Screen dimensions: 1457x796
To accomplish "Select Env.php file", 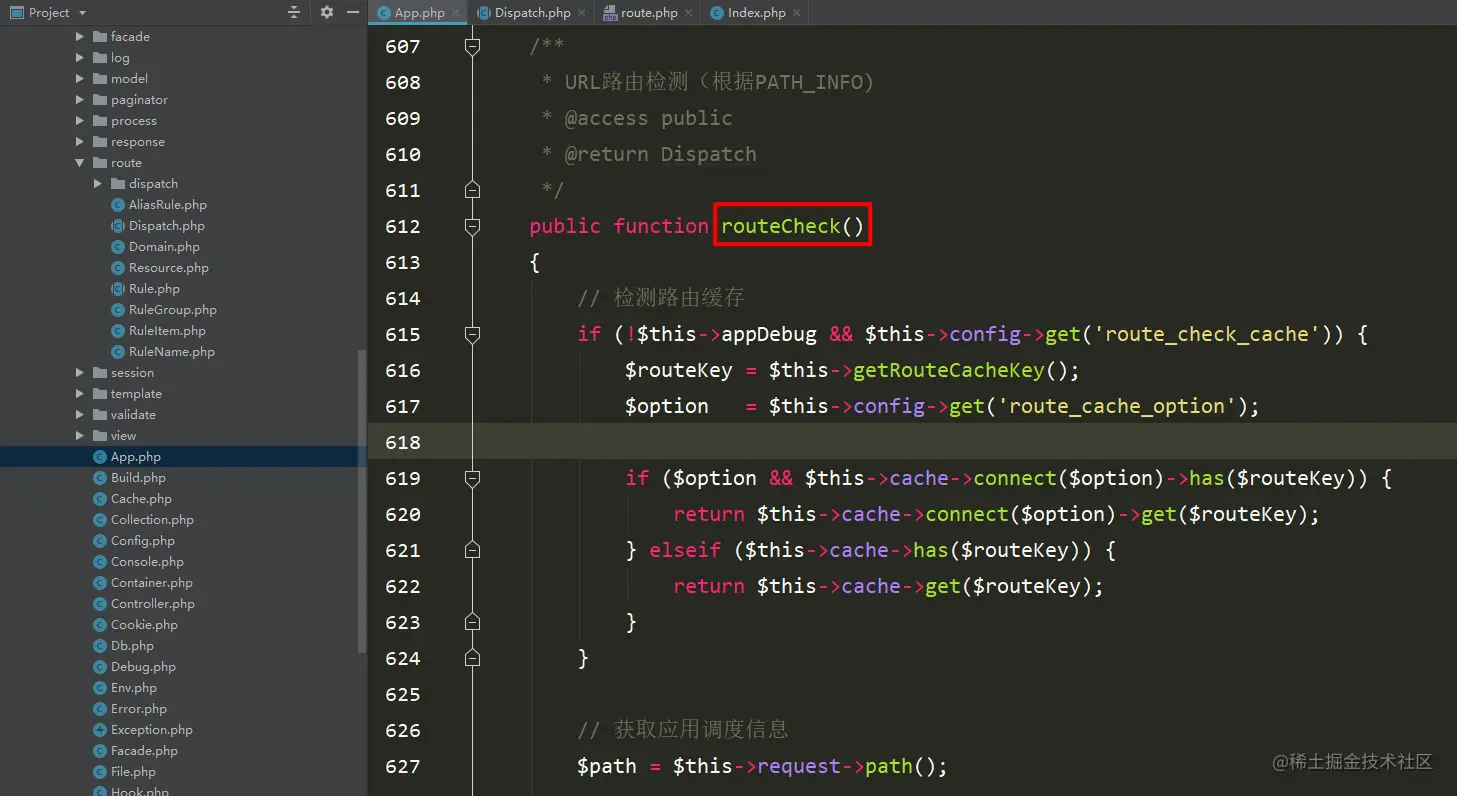I will point(134,688).
